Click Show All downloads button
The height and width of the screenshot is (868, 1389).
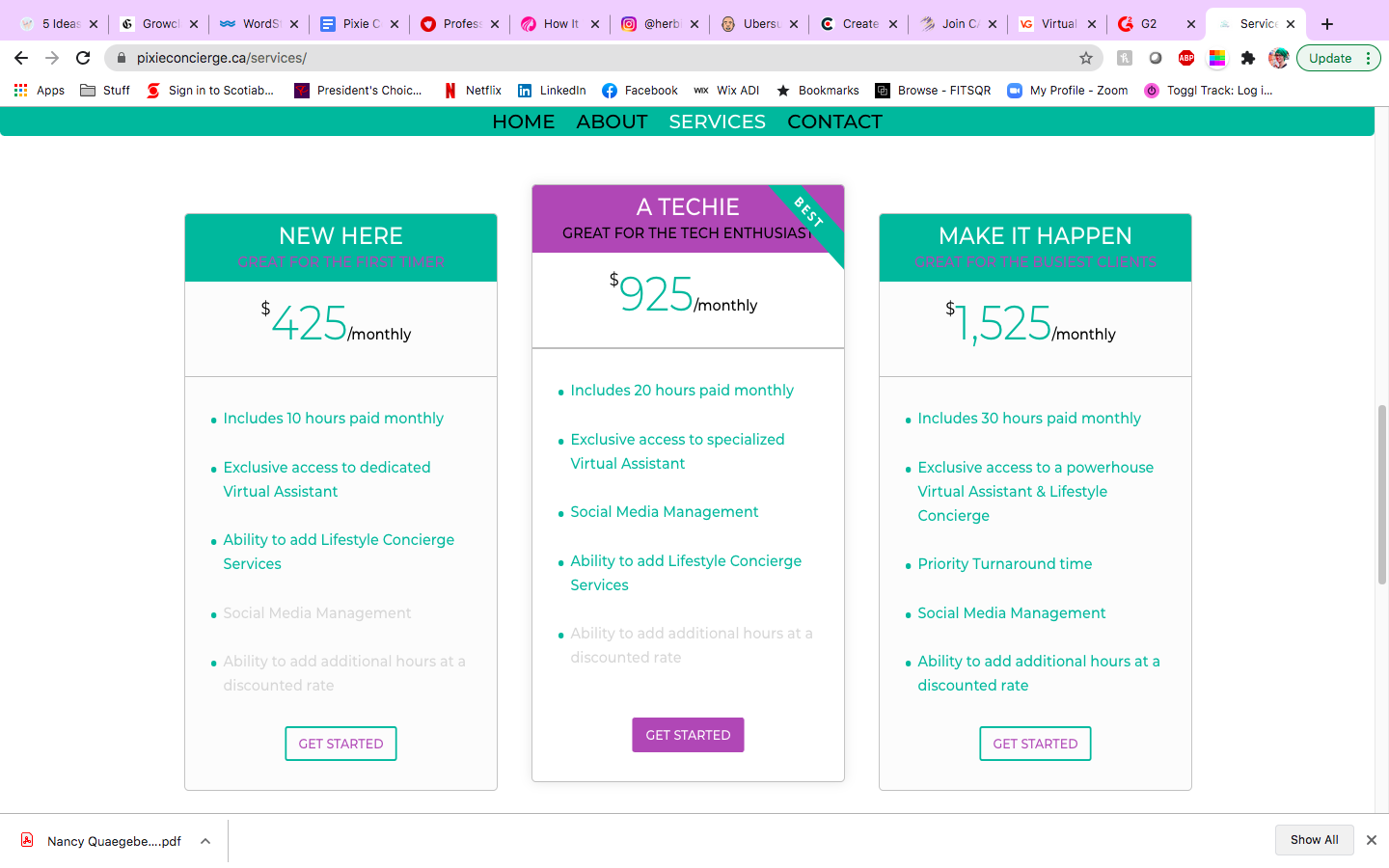[x=1314, y=840]
